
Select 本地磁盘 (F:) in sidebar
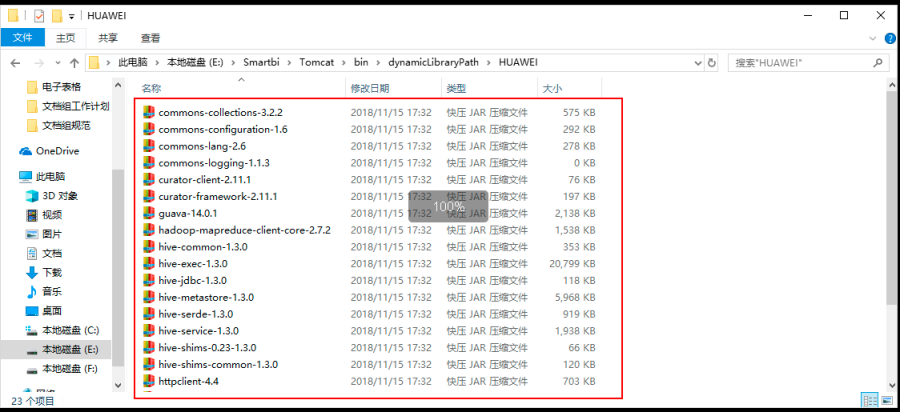tap(63, 368)
